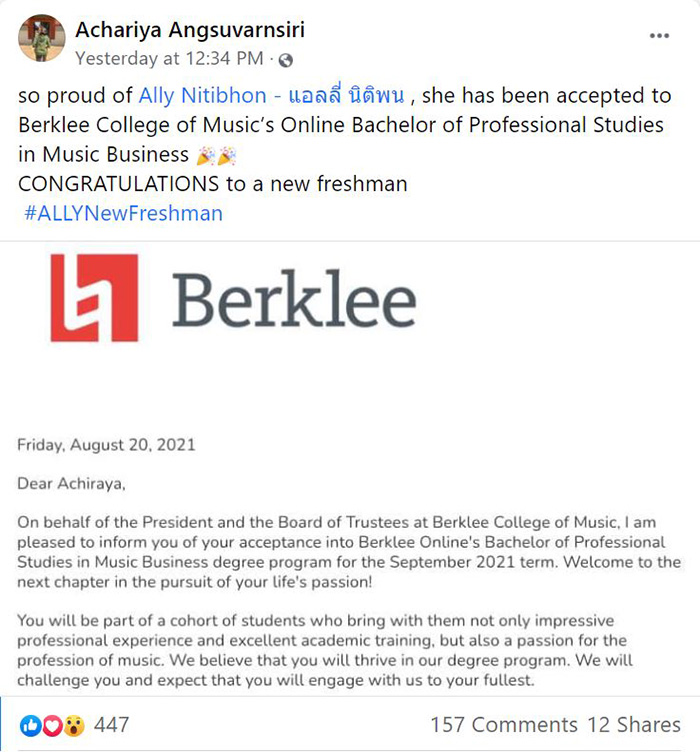The width and height of the screenshot is (700, 752).
Task: Click the red Berklee logo icon
Action: point(95,298)
